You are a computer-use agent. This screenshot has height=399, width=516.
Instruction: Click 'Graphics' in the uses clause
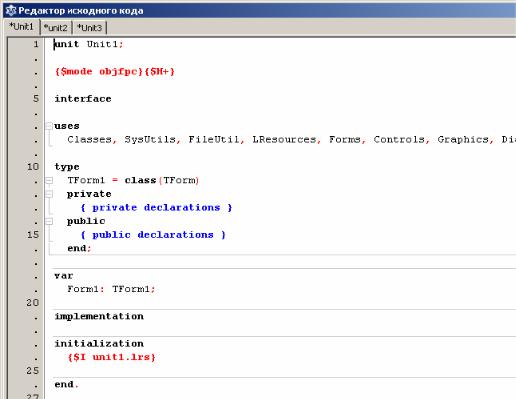tap(463, 139)
